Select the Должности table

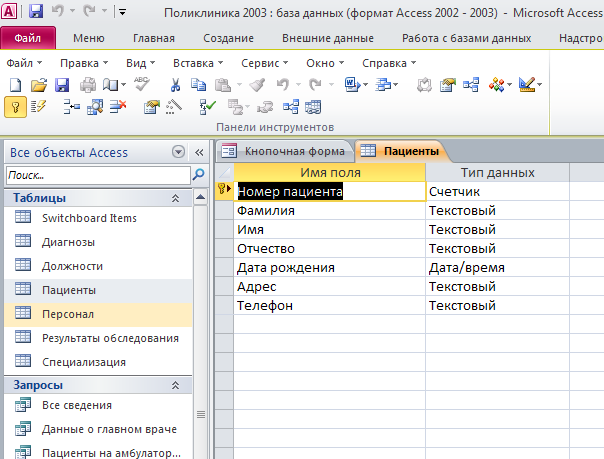coord(98,266)
